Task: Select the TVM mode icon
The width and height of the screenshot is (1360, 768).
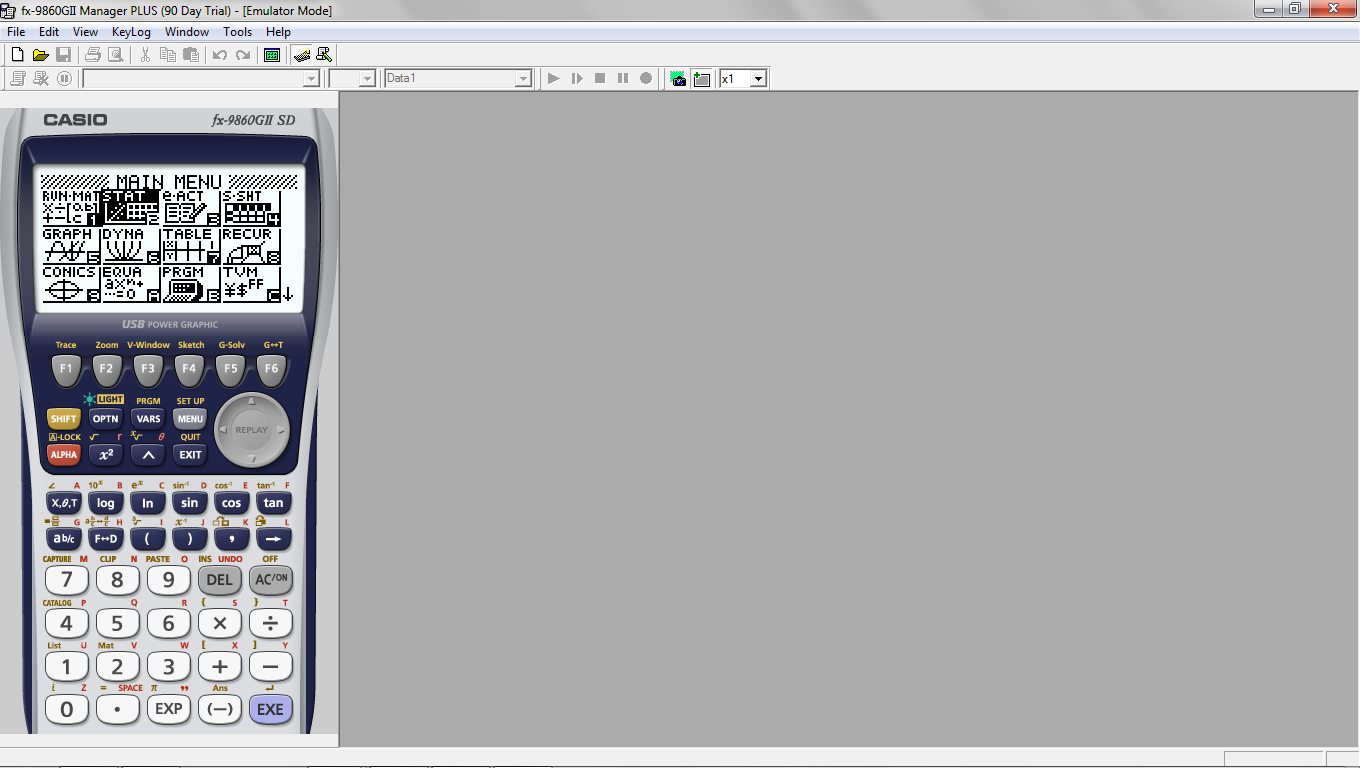Action: click(251, 284)
